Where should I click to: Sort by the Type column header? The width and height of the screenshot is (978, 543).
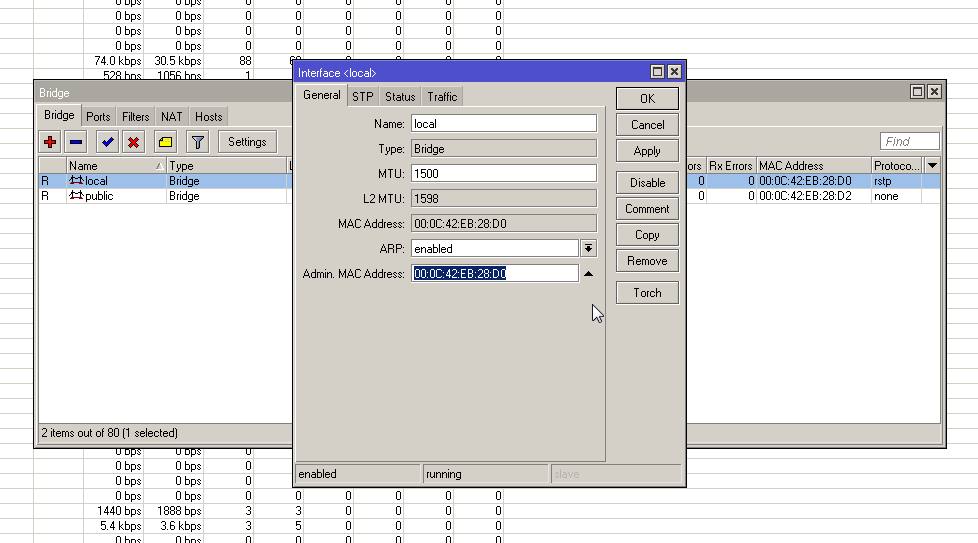pos(226,166)
